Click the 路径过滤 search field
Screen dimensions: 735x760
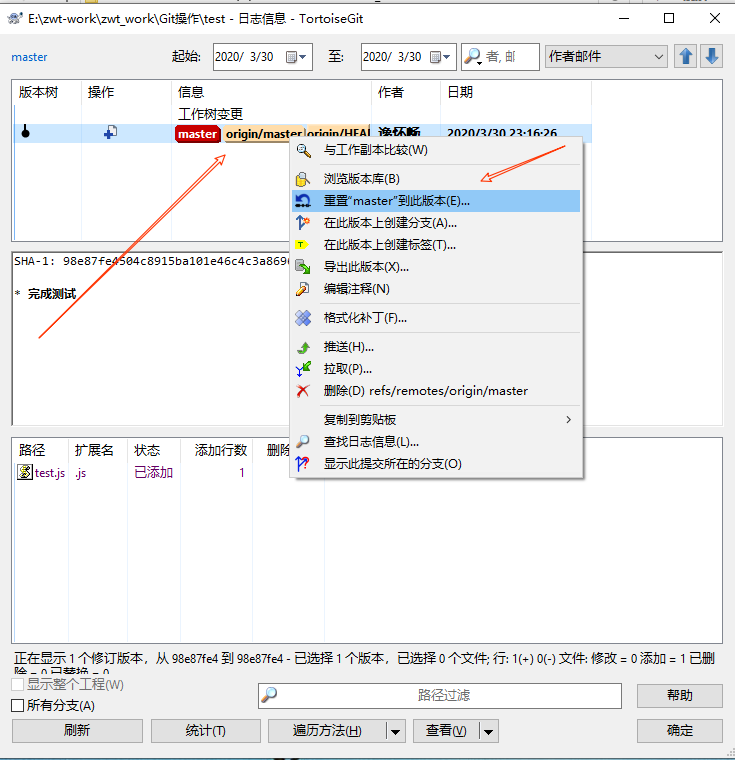pyautogui.click(x=440, y=695)
